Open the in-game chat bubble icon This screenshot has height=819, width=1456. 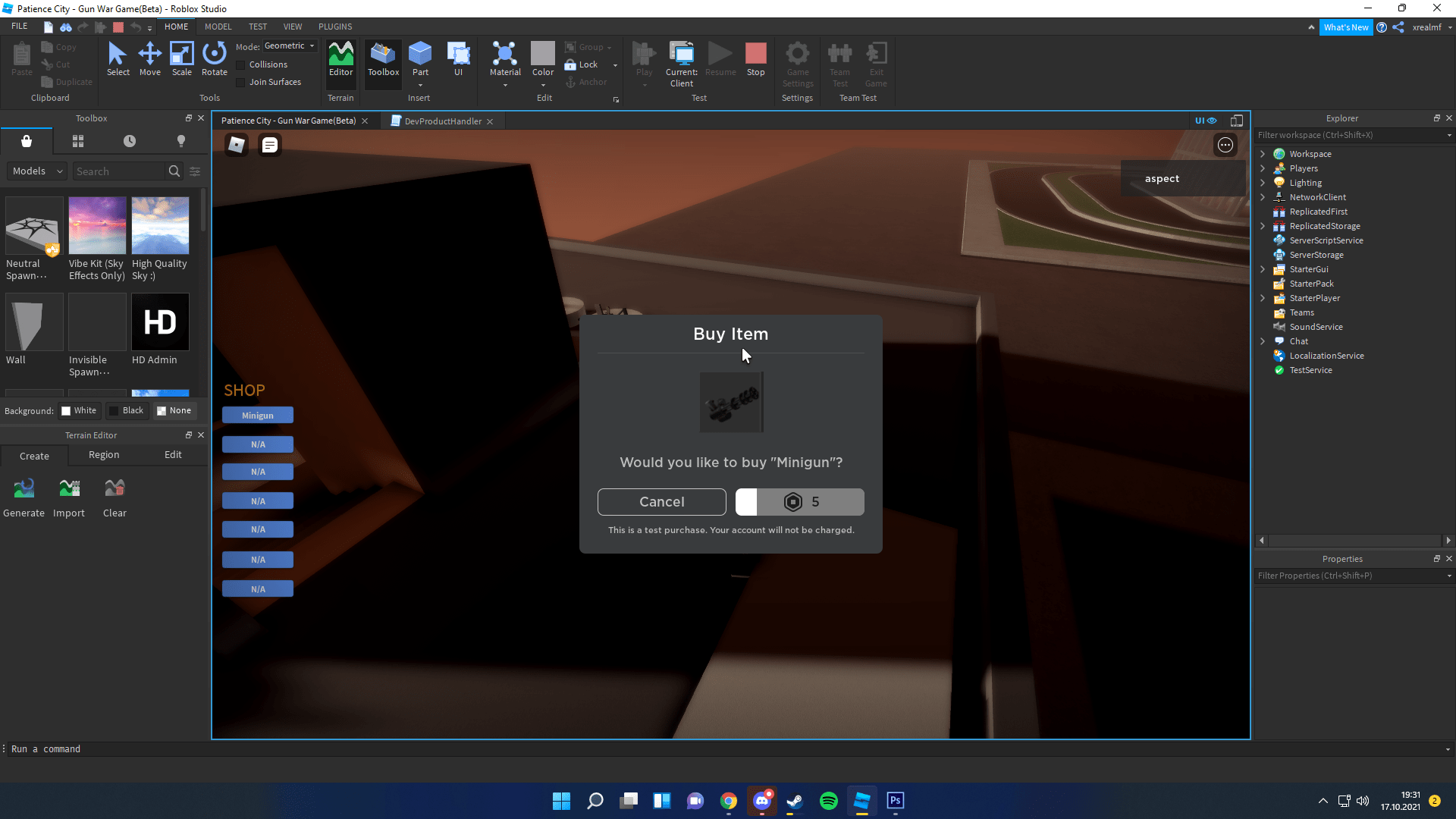click(269, 145)
